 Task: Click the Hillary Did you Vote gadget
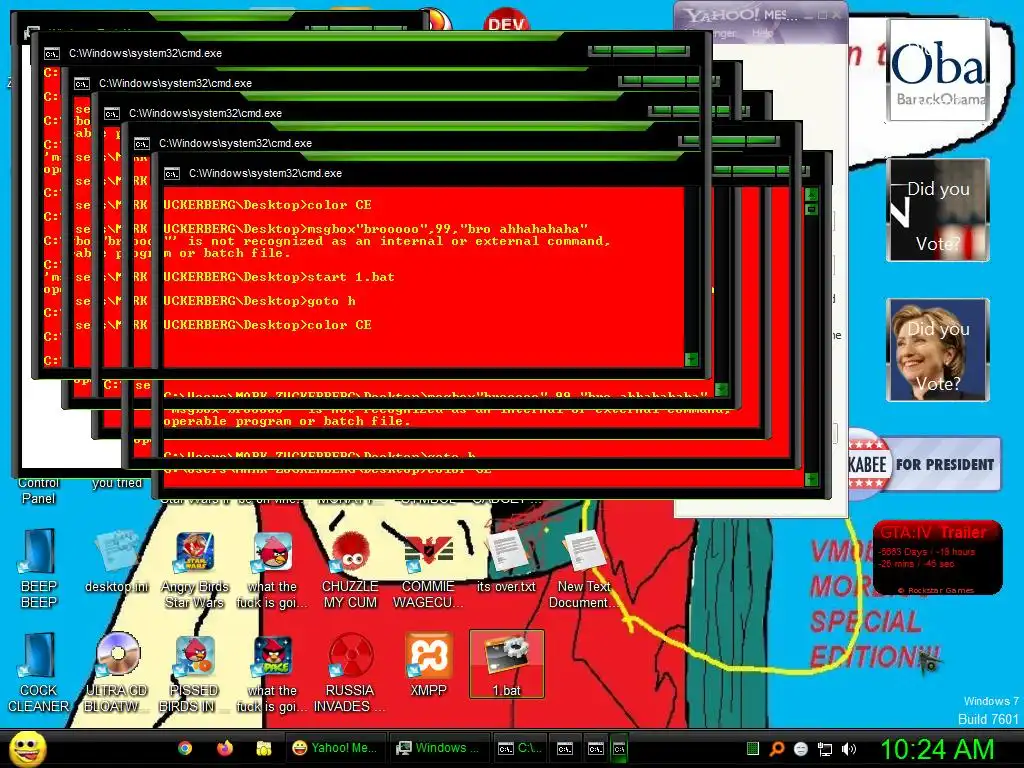pos(938,349)
